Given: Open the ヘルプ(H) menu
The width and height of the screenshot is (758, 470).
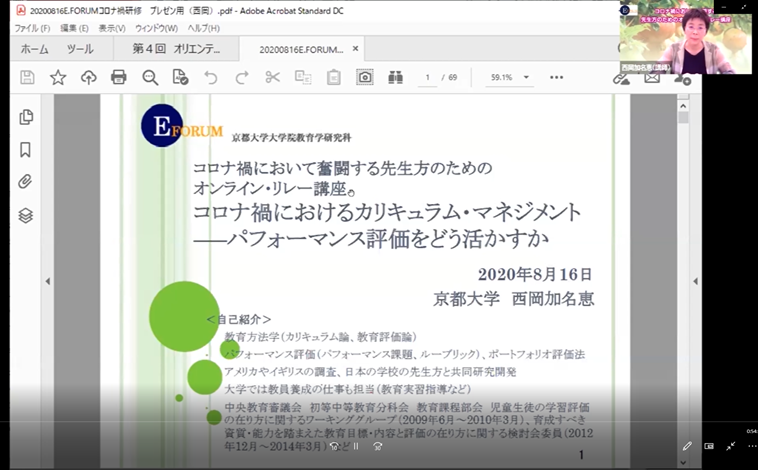Looking at the screenshot, I should point(204,28).
